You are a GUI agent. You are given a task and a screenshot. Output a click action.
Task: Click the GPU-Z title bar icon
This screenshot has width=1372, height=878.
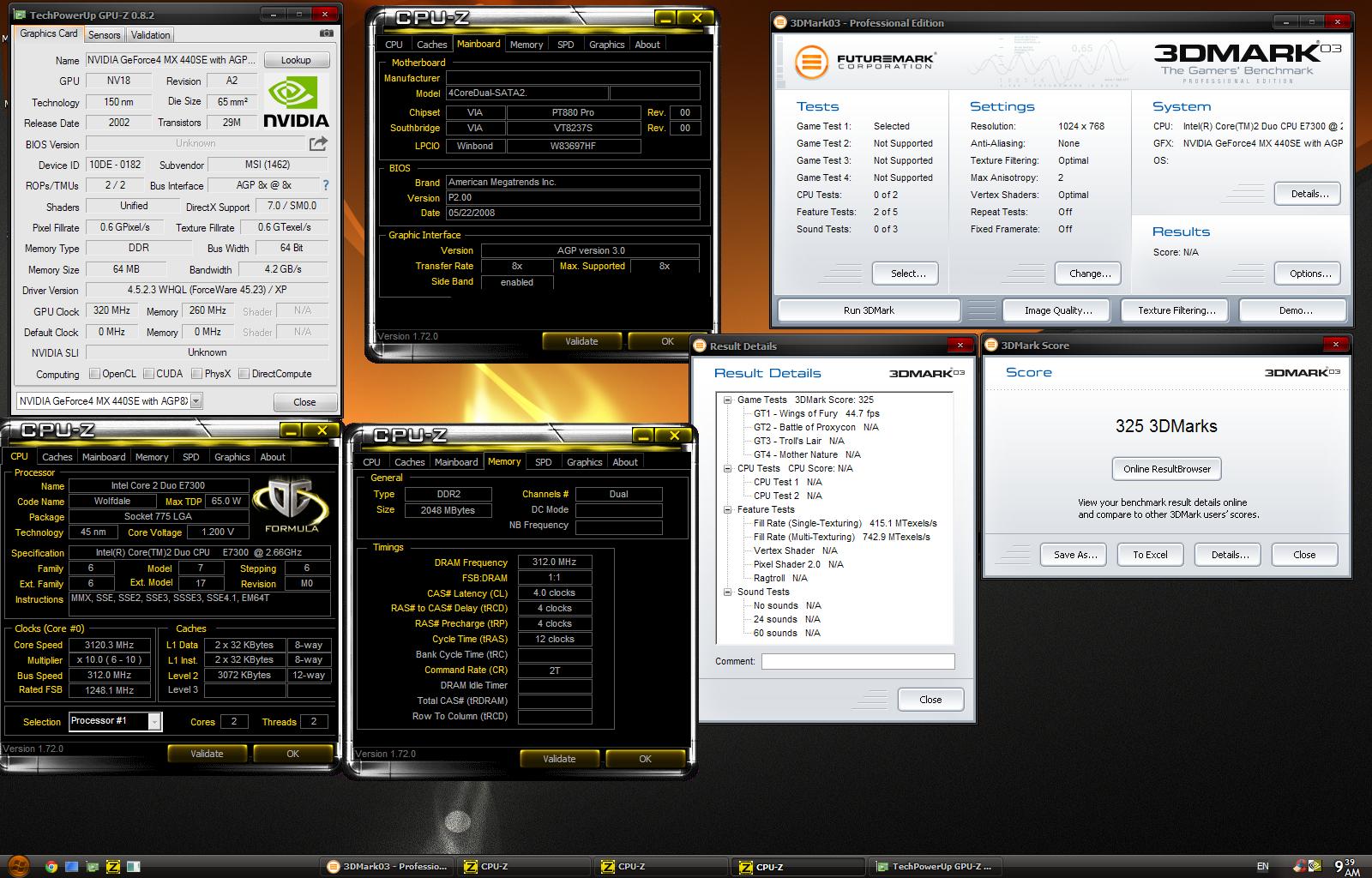[21, 15]
